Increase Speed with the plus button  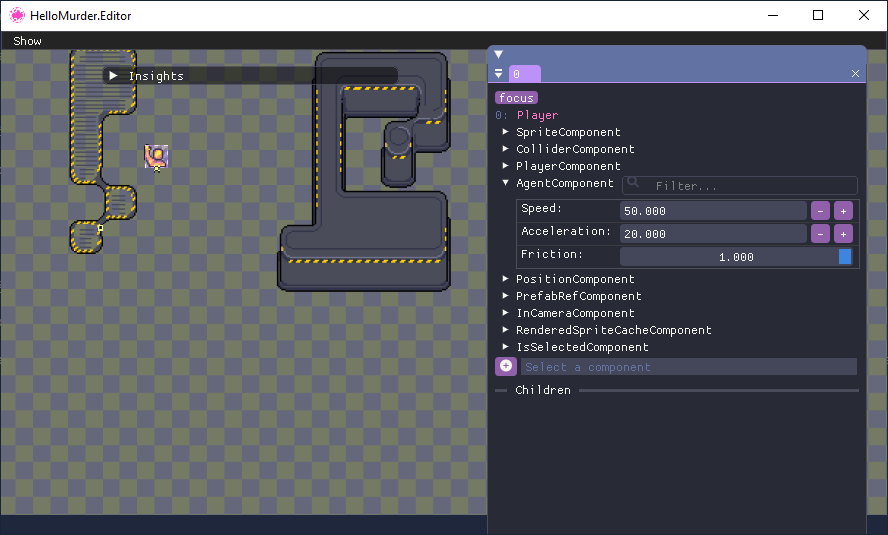point(843,211)
